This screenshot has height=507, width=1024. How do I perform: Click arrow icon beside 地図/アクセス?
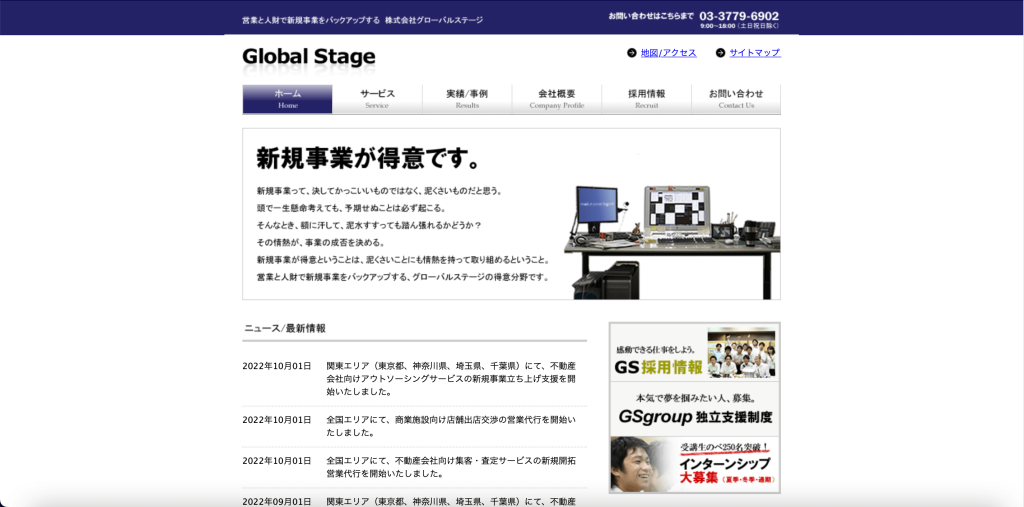pyautogui.click(x=631, y=53)
